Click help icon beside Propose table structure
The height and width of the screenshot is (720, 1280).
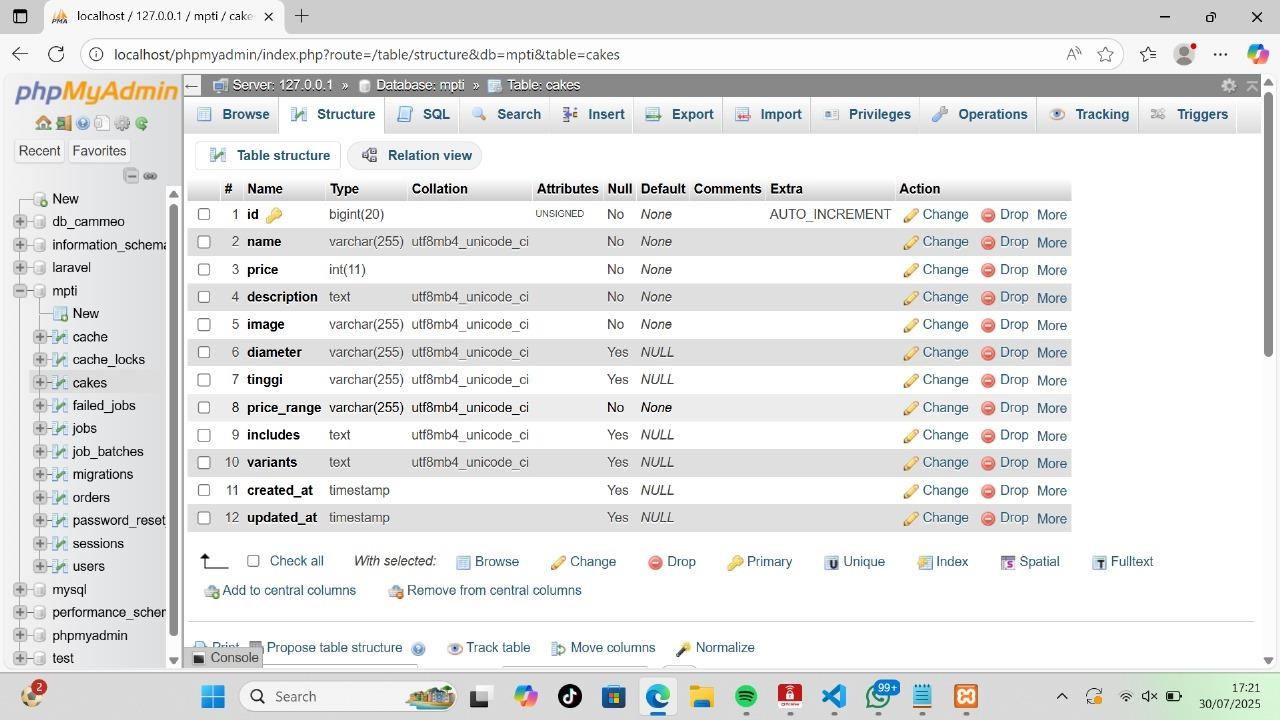[x=418, y=648]
